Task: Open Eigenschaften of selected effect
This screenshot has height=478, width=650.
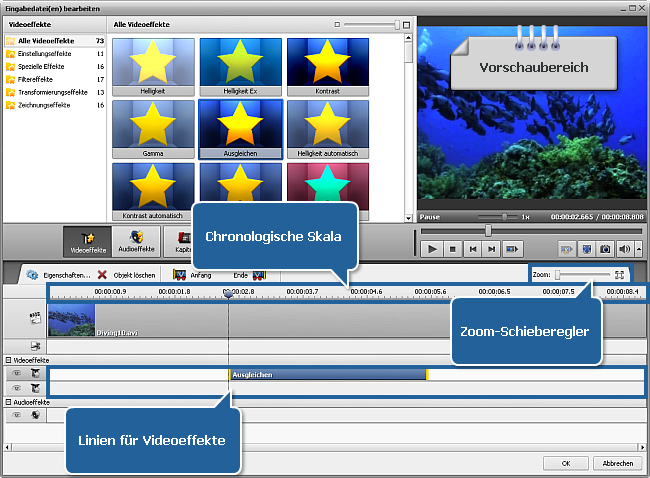Action: (58, 275)
